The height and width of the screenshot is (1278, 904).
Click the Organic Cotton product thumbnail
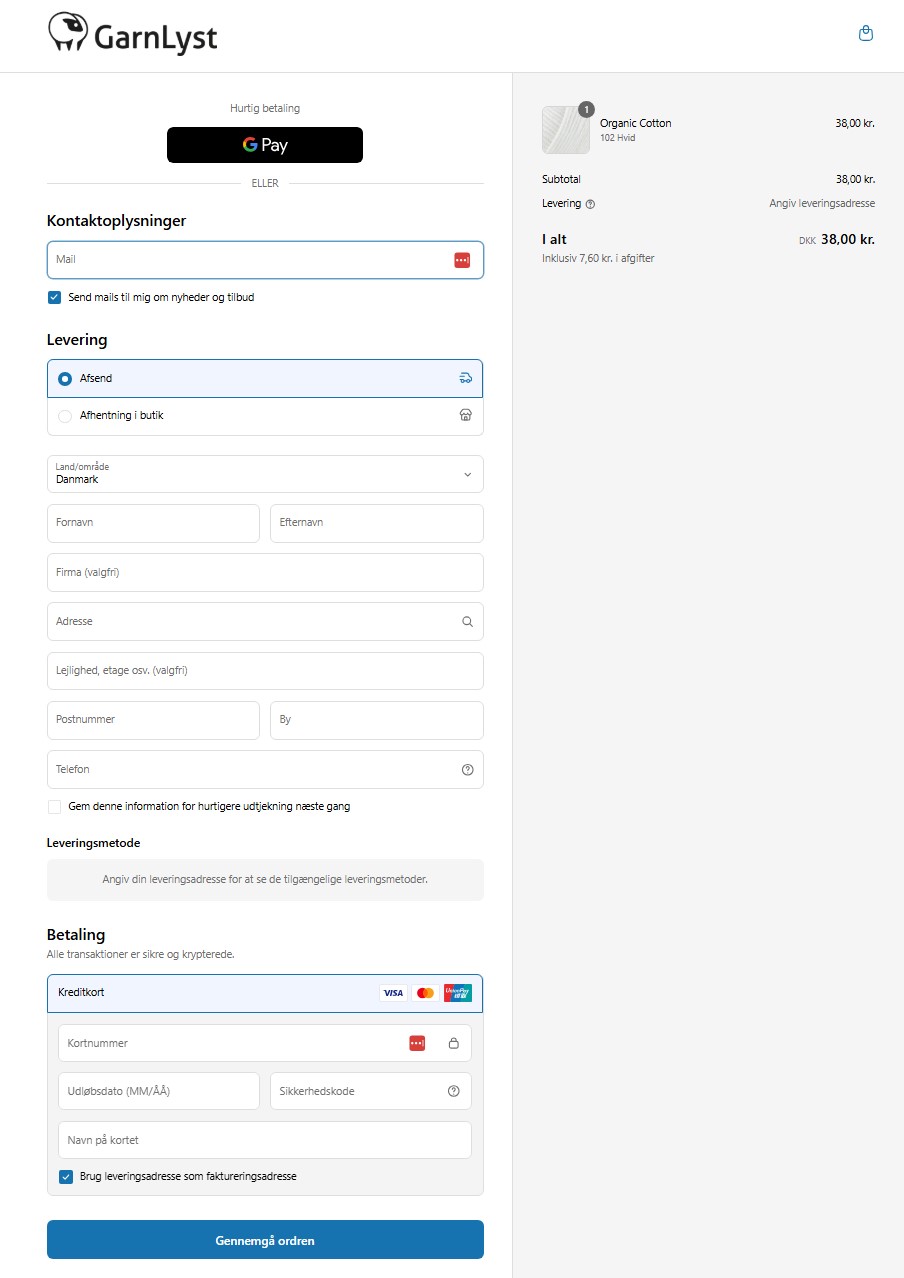click(x=566, y=130)
